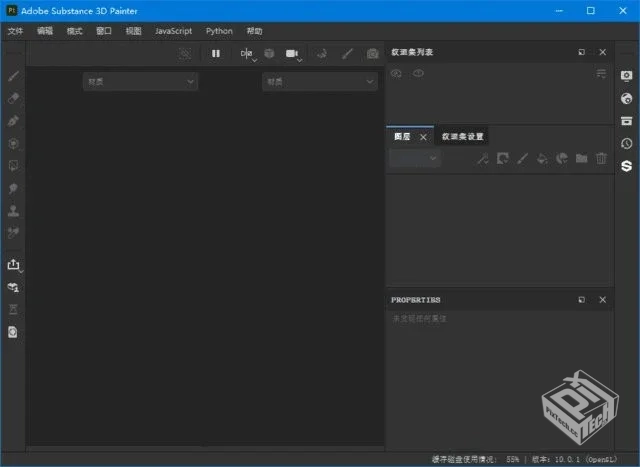The height and width of the screenshot is (467, 640).
Task: Click the 3D cube perspective icon
Action: pyautogui.click(x=269, y=53)
